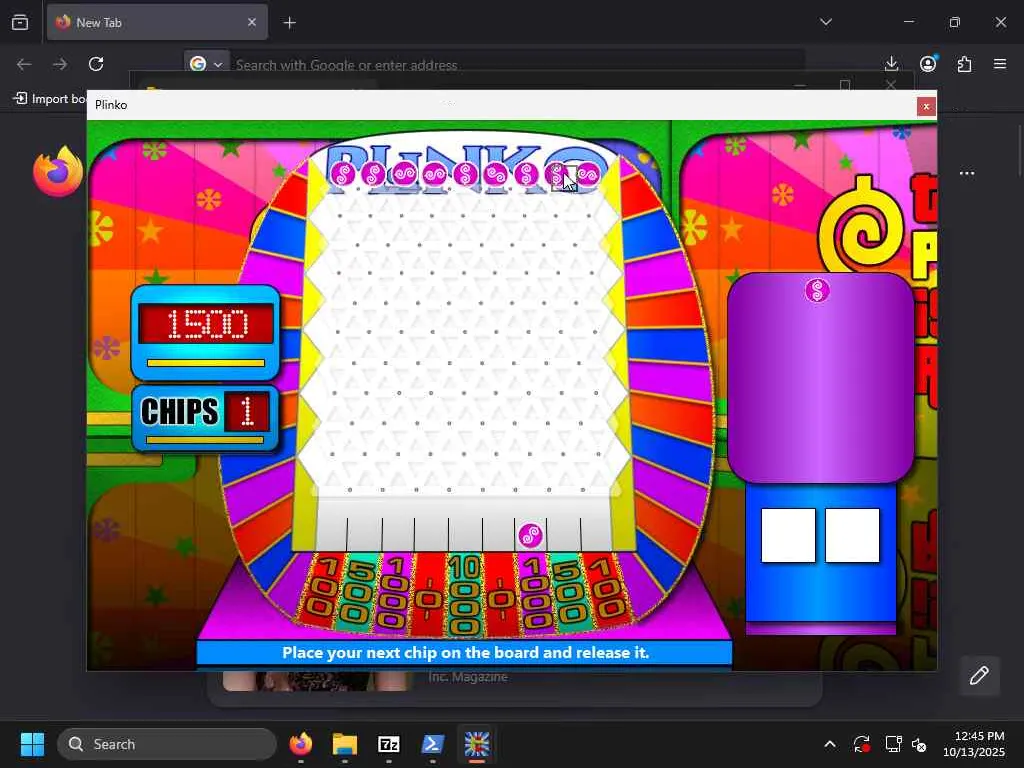
Task: Click the 'Place your next chip' message bar
Action: [464, 652]
